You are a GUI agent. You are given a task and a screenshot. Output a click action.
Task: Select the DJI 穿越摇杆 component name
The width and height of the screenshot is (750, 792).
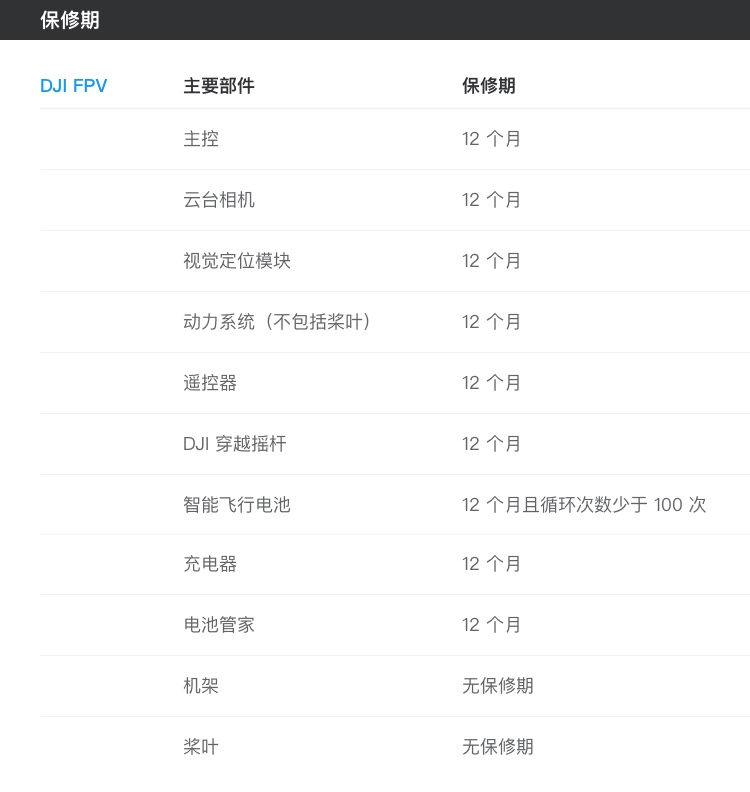tap(235, 444)
